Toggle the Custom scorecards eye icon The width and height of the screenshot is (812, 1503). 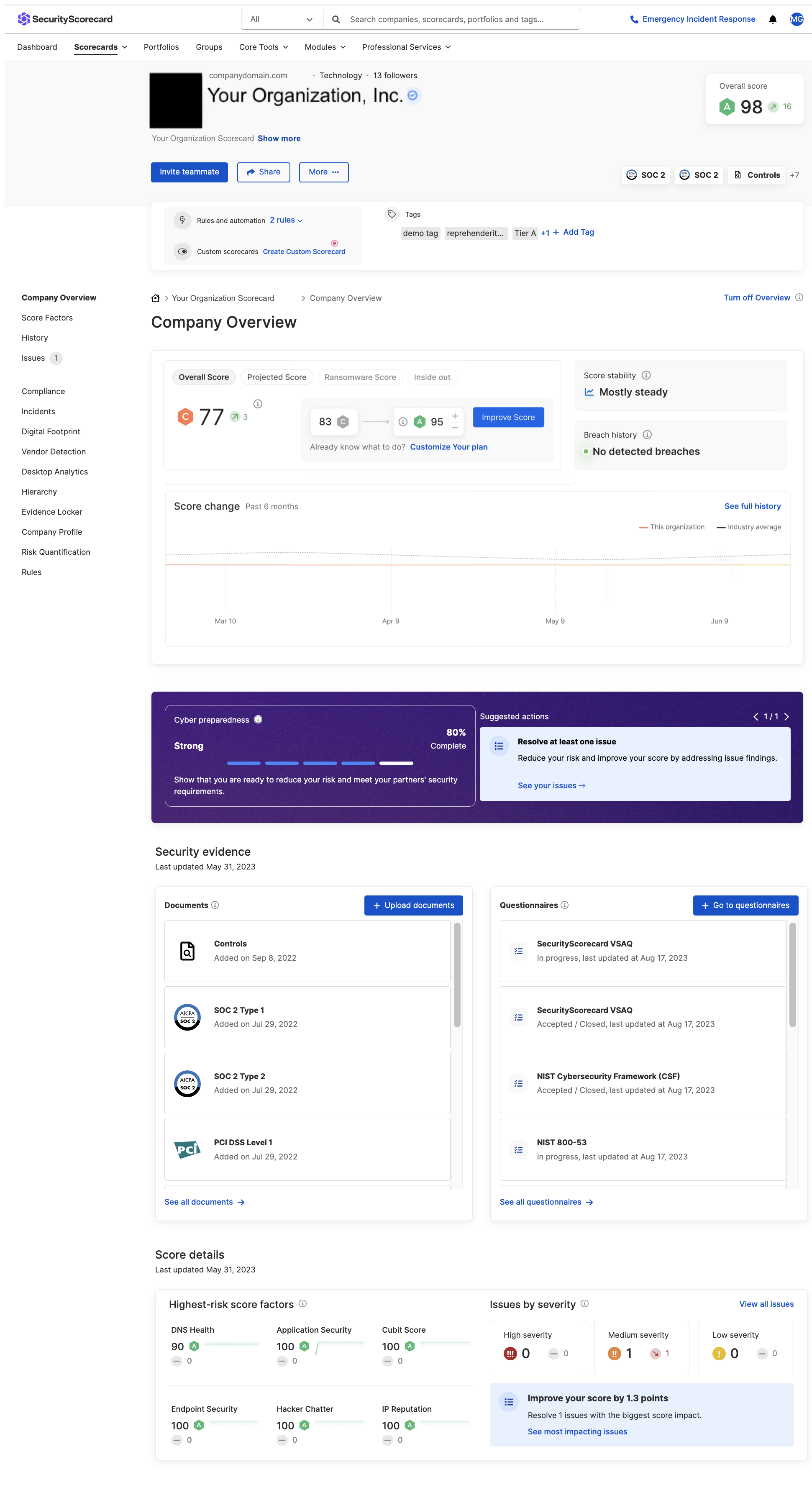182,251
